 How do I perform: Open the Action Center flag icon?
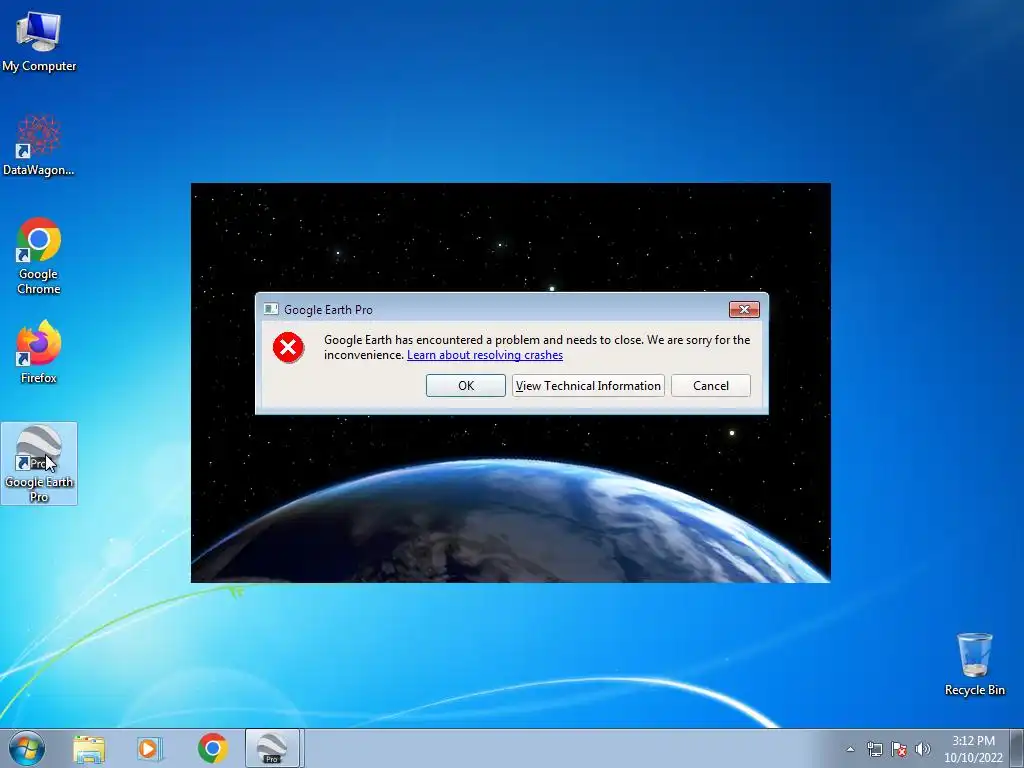[899, 750]
